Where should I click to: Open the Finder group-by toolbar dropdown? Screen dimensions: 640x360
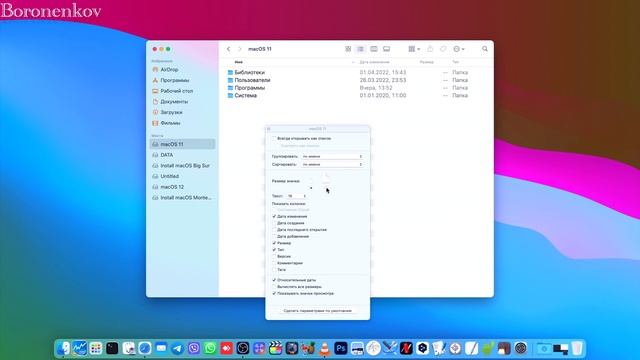click(414, 49)
